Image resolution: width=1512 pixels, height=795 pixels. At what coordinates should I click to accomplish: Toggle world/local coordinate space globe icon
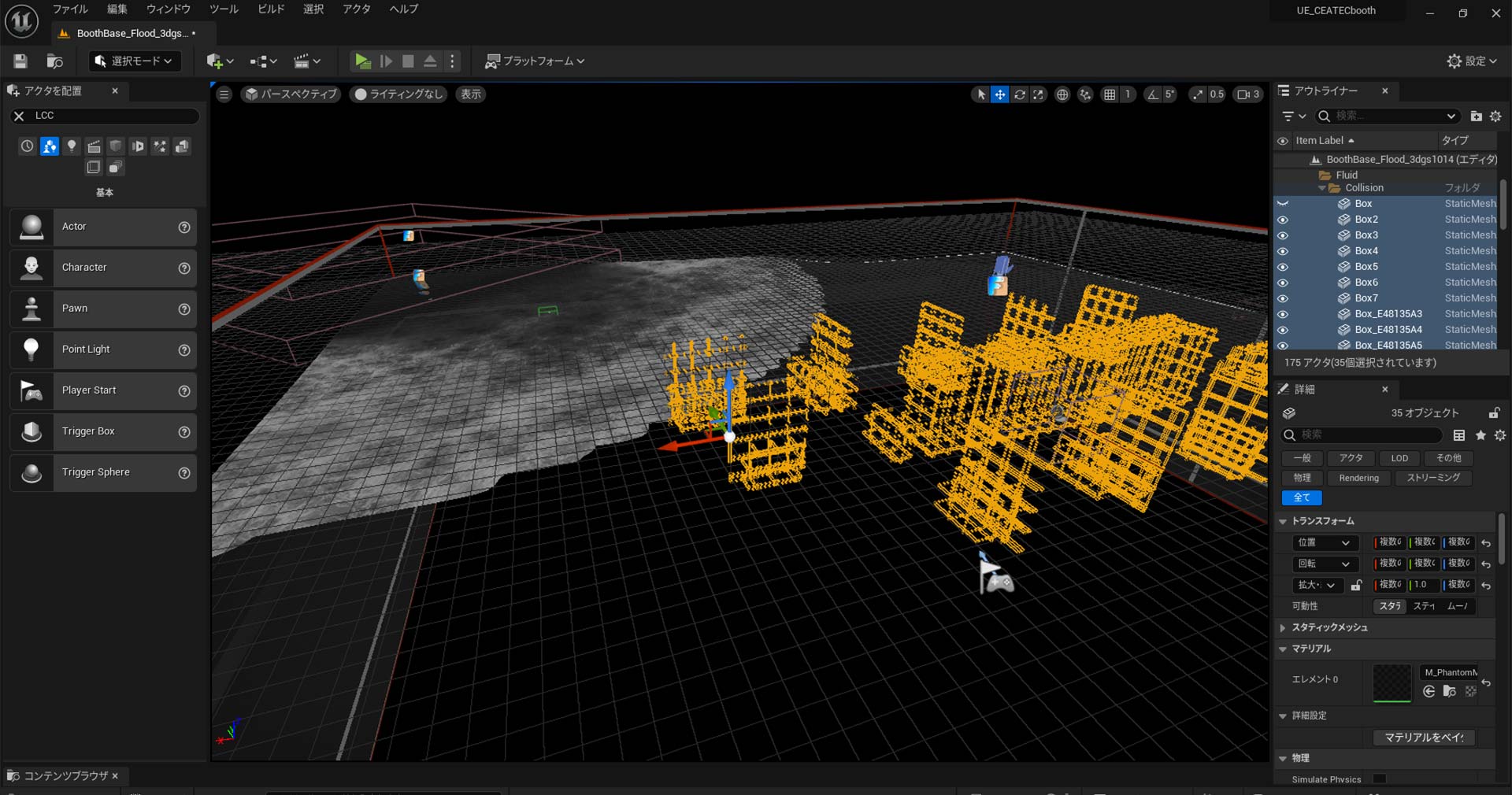(x=1062, y=94)
